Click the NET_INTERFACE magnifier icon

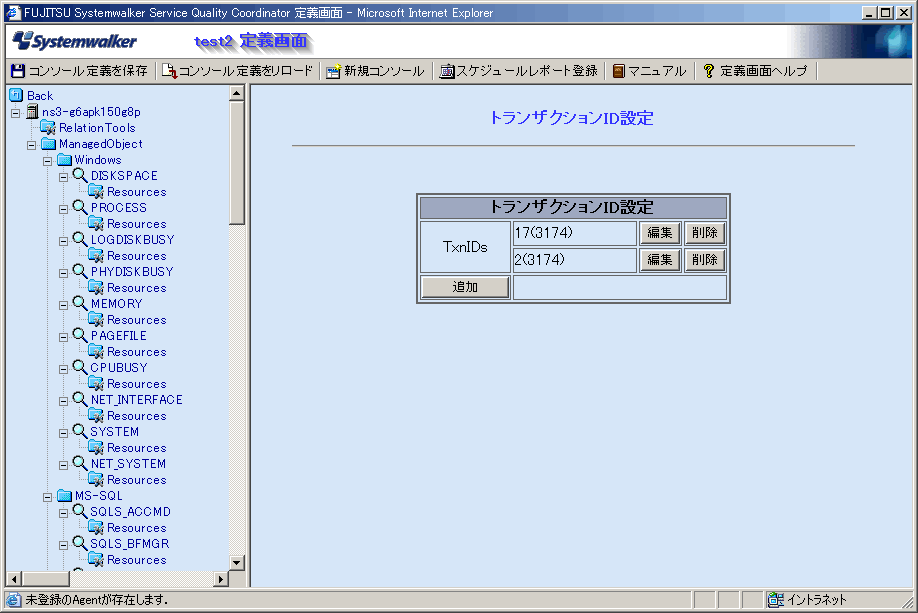pyautogui.click(x=80, y=399)
